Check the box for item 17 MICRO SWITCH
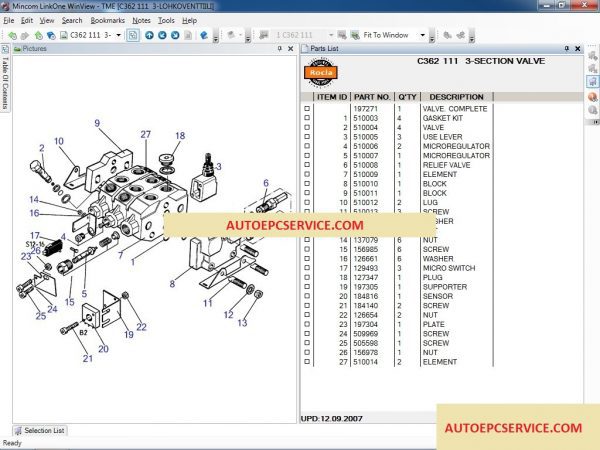Screen dimensions: 600x450 (x=307, y=268)
